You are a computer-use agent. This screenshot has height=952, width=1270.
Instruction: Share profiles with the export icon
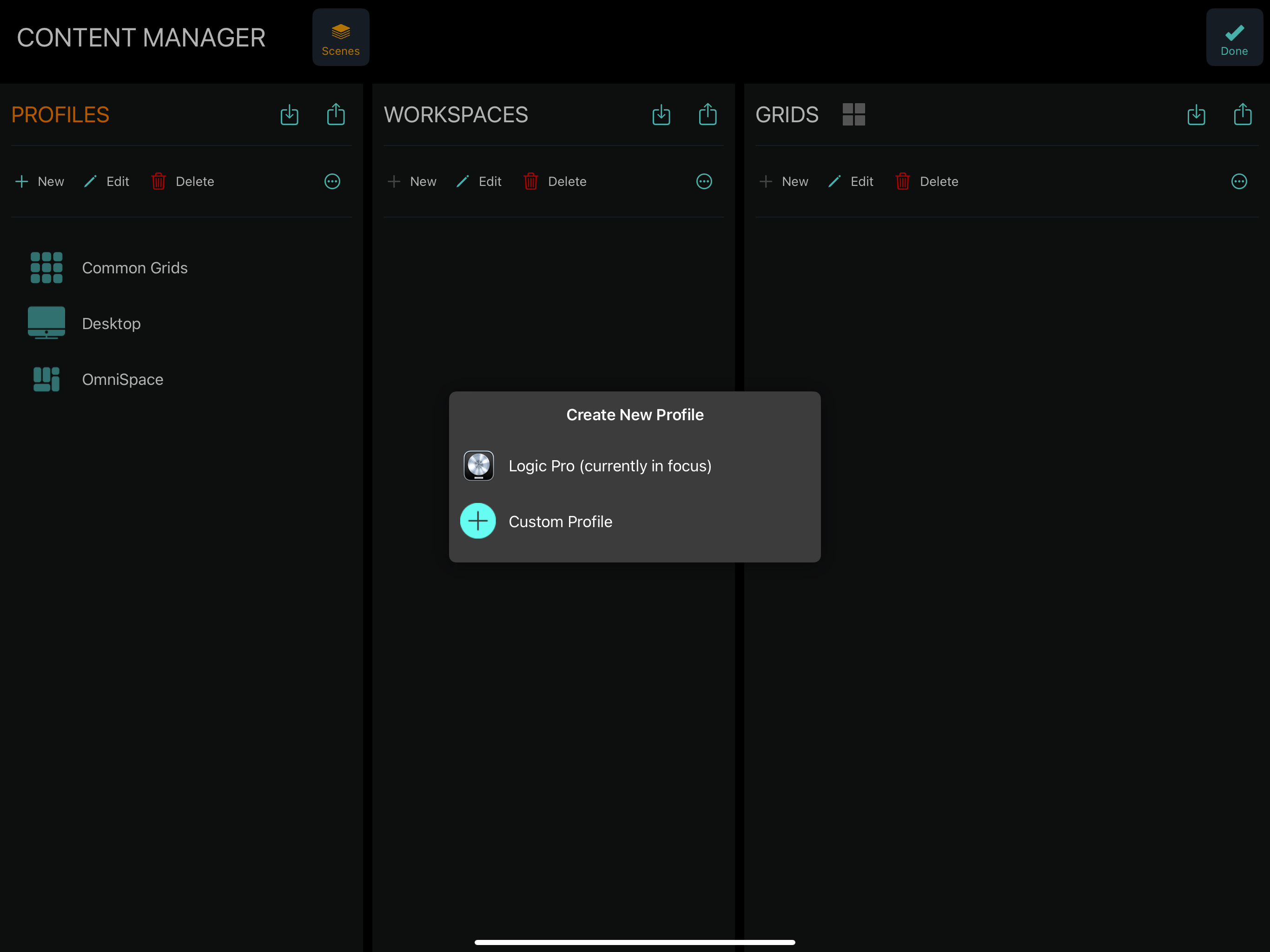[336, 114]
